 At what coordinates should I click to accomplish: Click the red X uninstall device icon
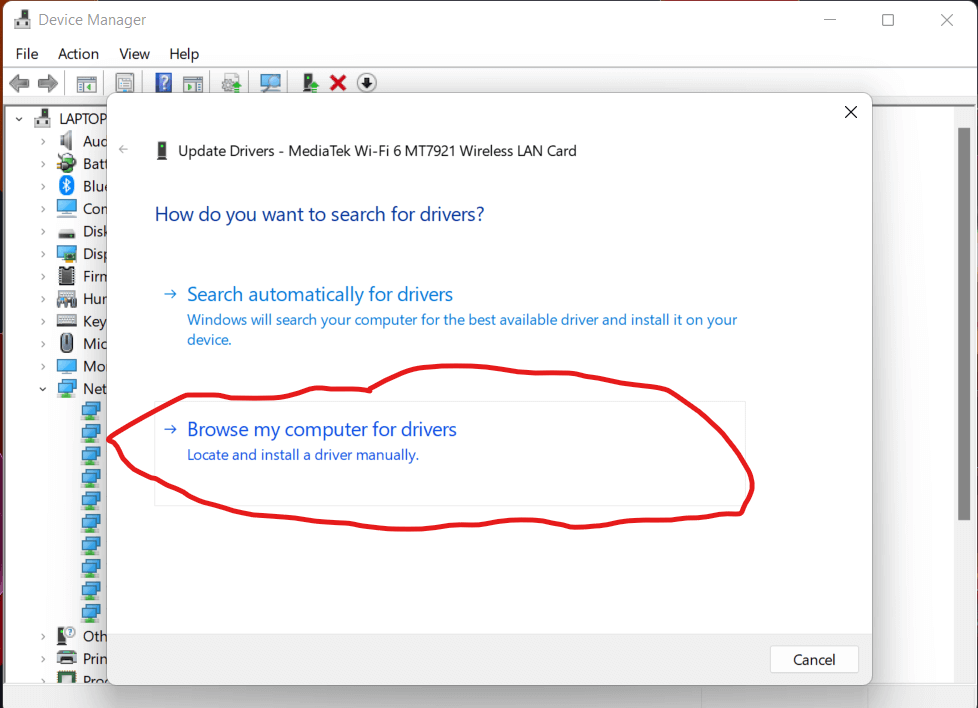pos(338,83)
